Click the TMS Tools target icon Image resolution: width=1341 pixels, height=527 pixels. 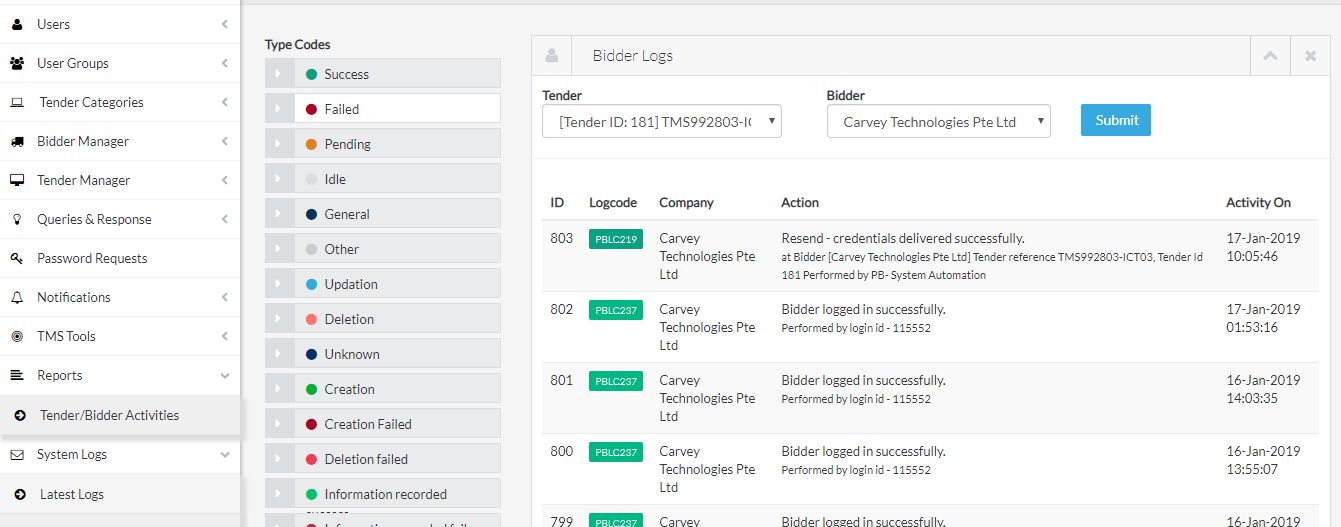(16, 336)
